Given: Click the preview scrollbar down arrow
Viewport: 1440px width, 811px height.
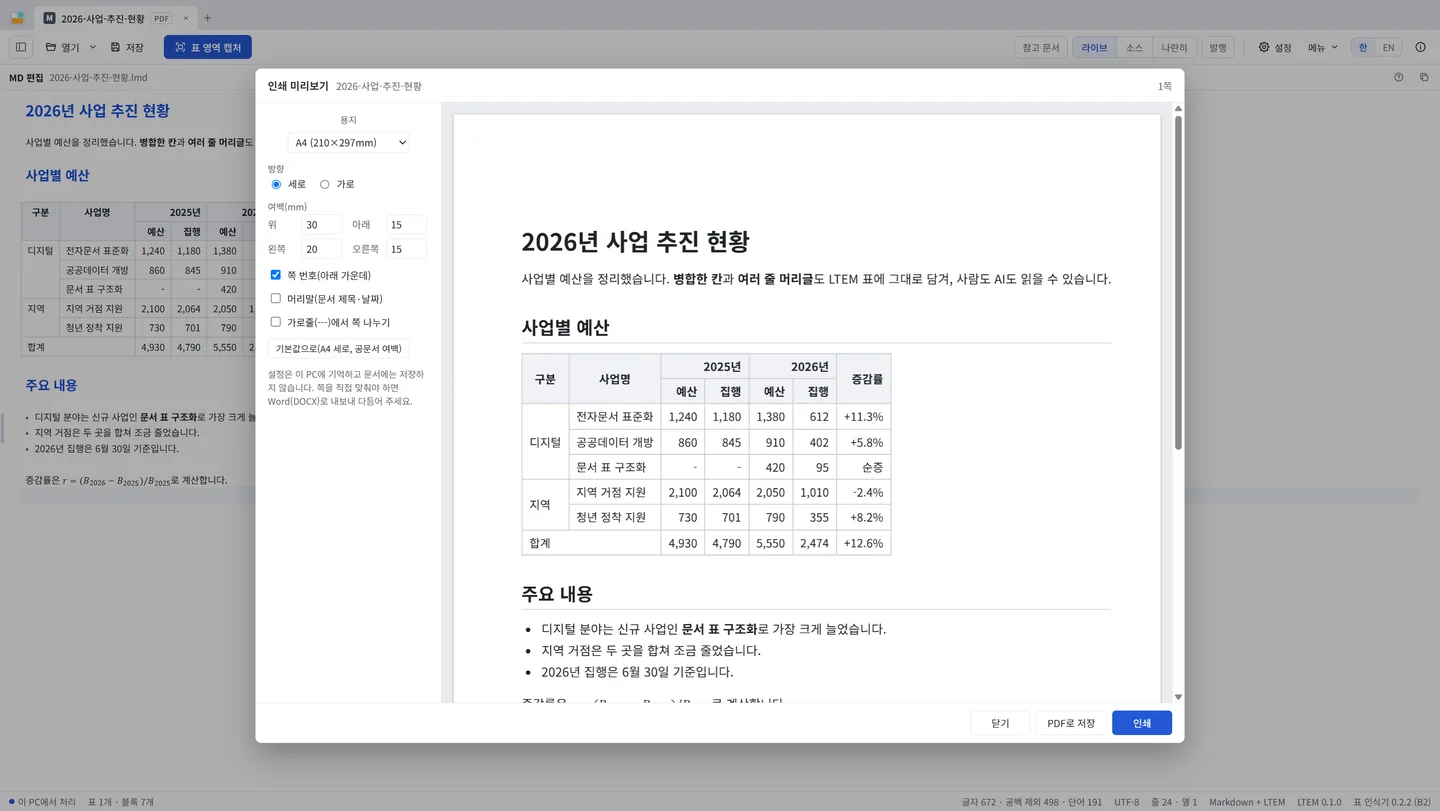Looking at the screenshot, I should 1178,697.
